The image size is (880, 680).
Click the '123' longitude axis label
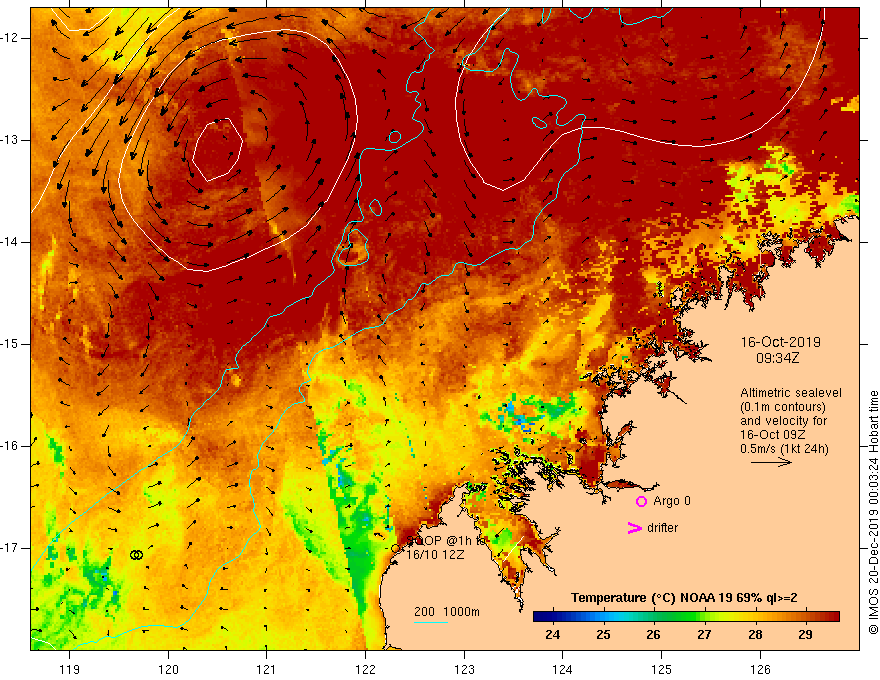pyautogui.click(x=464, y=669)
